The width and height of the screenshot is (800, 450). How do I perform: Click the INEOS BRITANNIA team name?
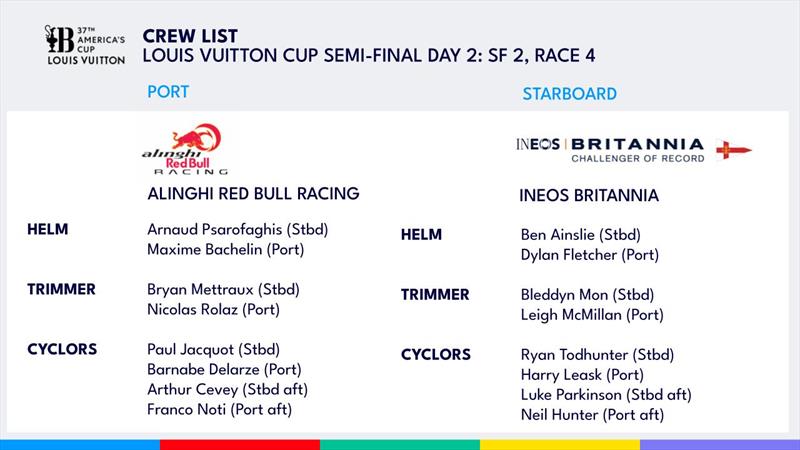pos(589,195)
